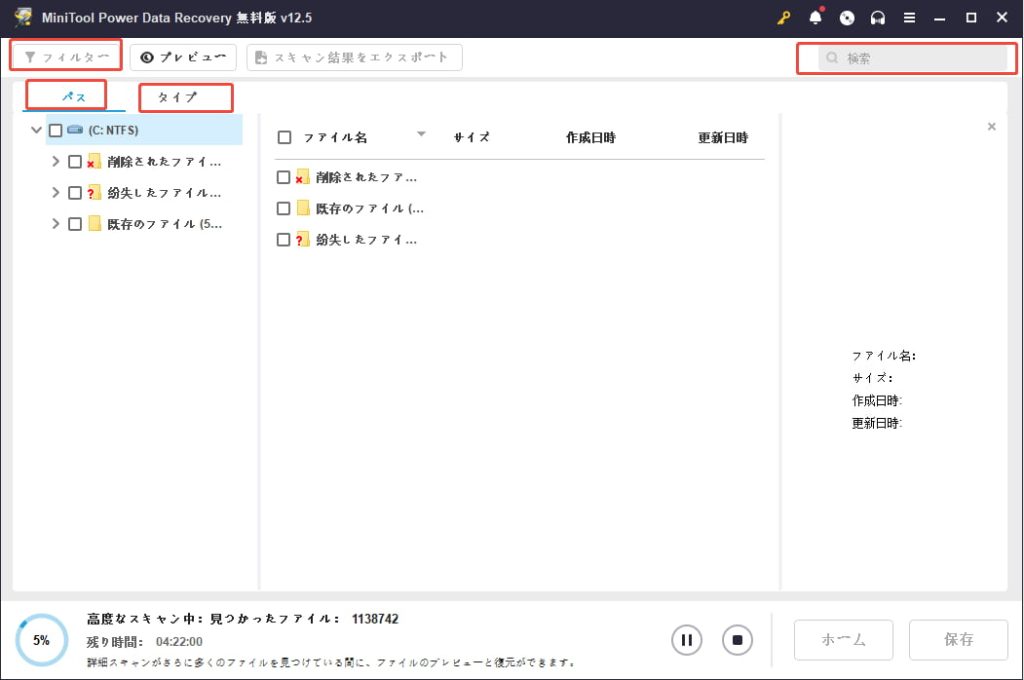Check the (C: NTFS) drive checkbox
Screen dimensions: 1024x680
[x=56, y=131]
